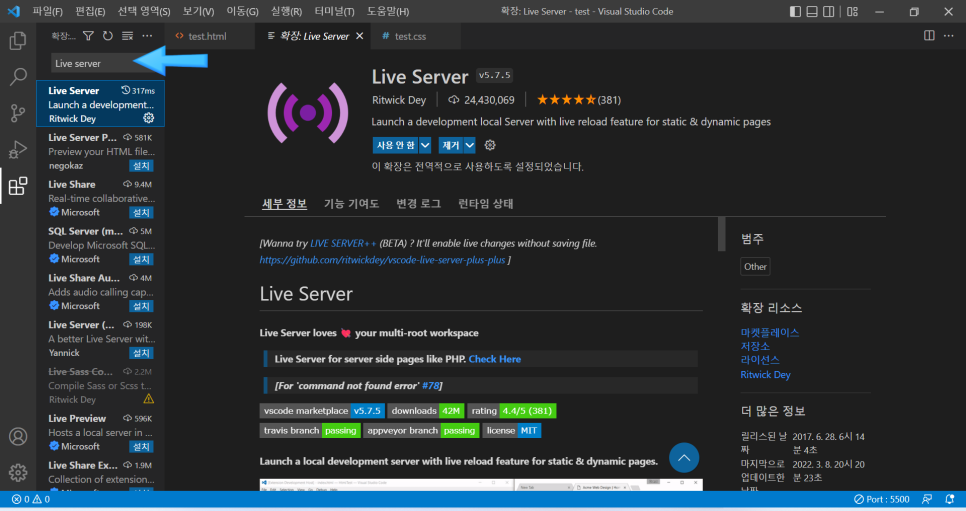Image resolution: width=966 pixels, height=511 pixels.
Task: Open the Manage gear in activity bar
Action: pyautogui.click(x=18, y=472)
